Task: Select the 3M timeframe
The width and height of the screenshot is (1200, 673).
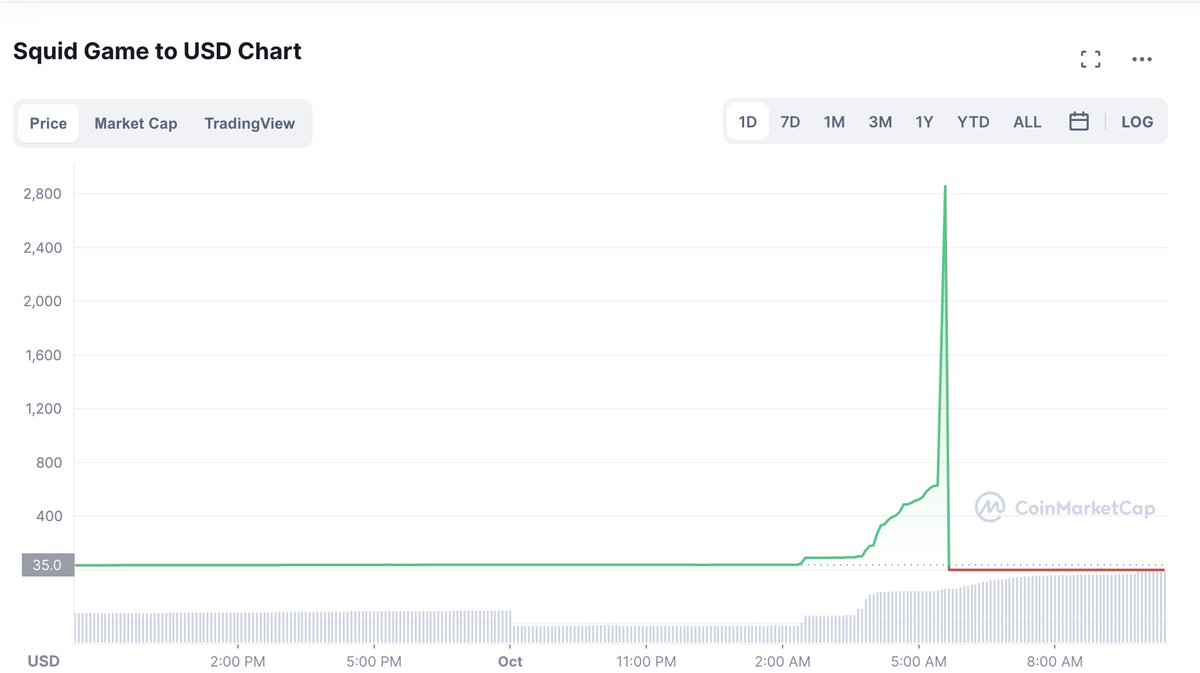Action: (x=879, y=121)
